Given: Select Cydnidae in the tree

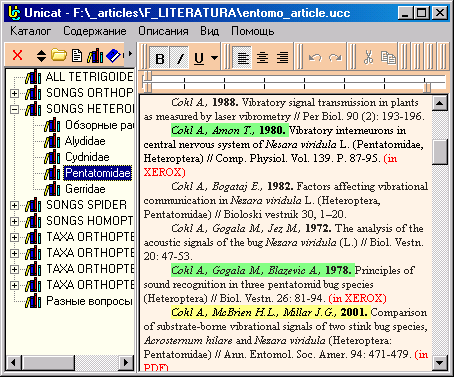Looking at the screenshot, I should click(x=87, y=157).
